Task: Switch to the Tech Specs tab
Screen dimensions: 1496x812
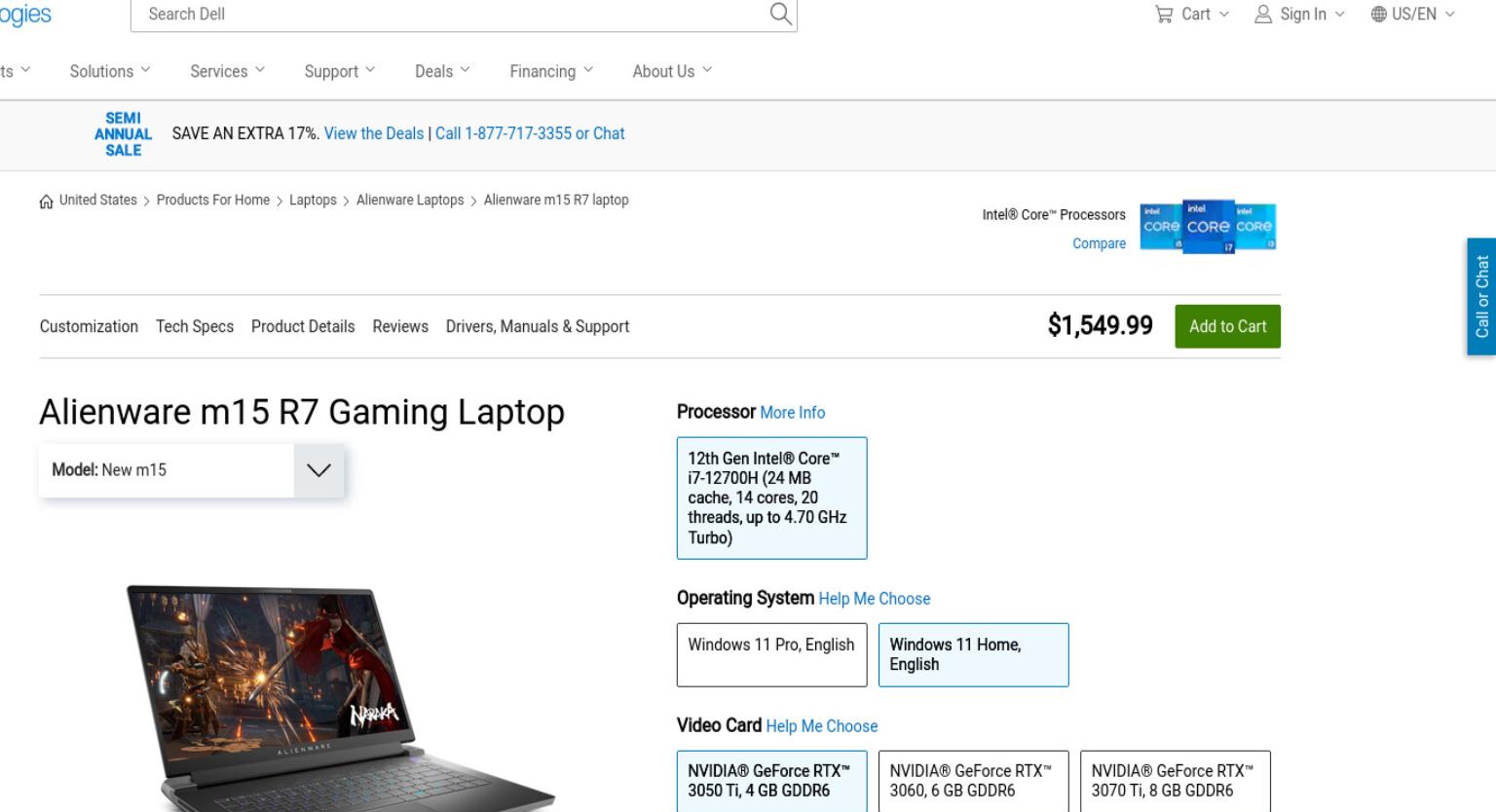Action: click(x=195, y=326)
